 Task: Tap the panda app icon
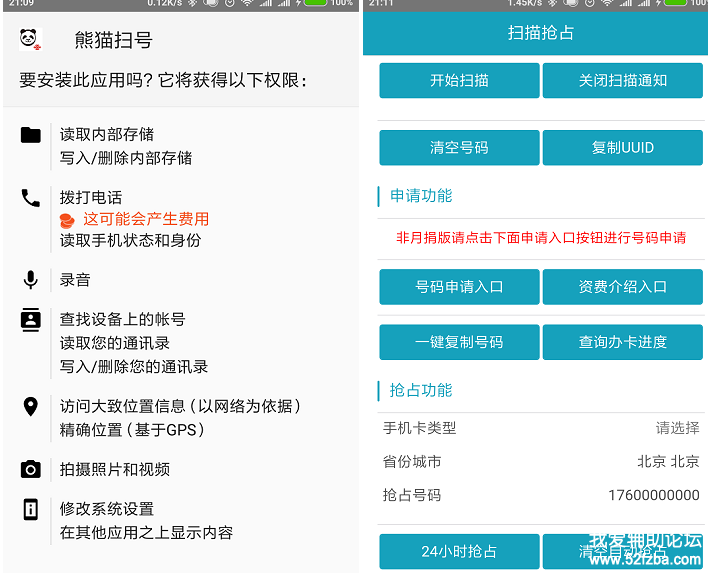30,39
